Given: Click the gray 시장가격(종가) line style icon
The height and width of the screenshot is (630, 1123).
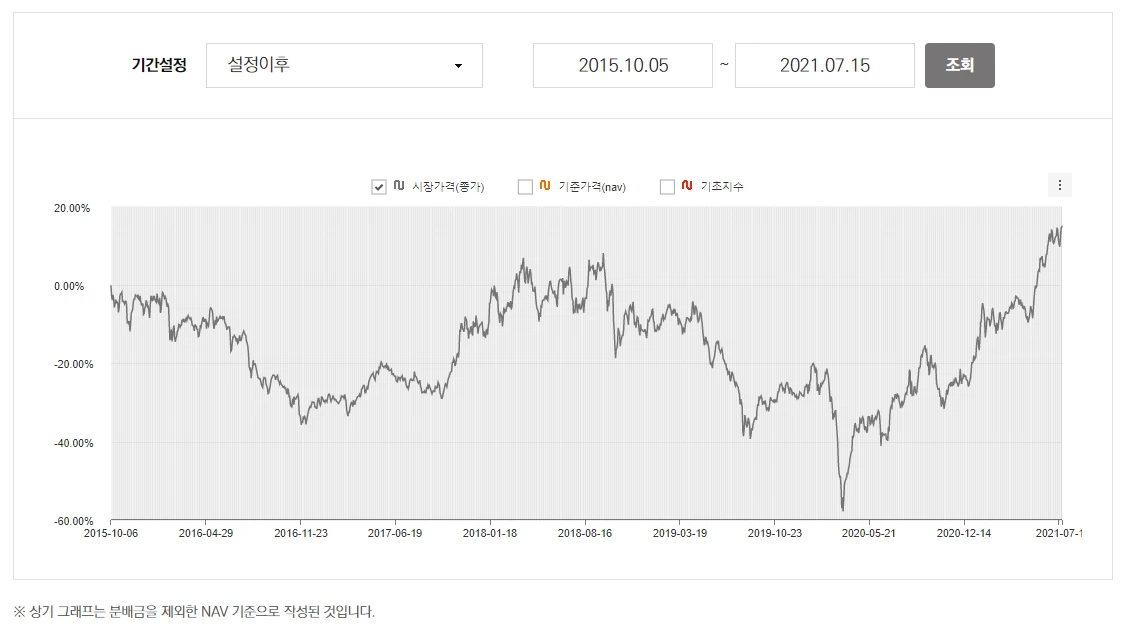Looking at the screenshot, I should (x=398, y=186).
